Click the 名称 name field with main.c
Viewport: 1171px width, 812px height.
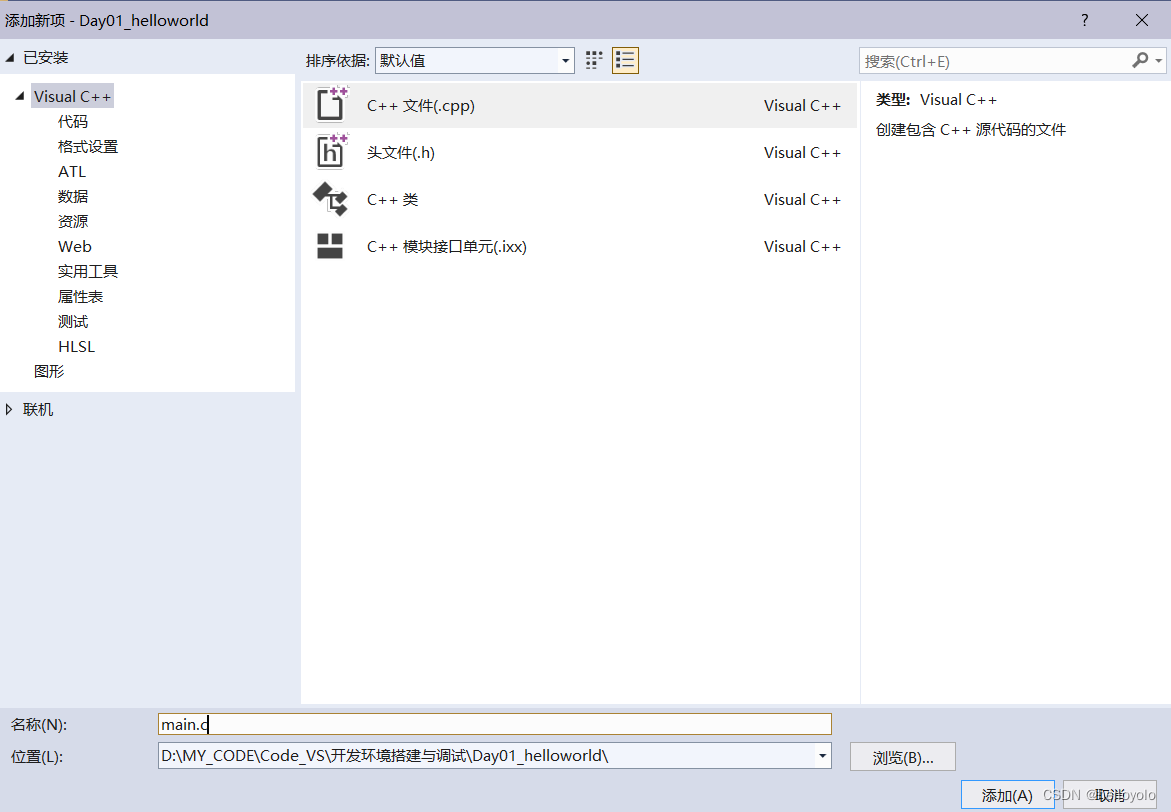pos(494,724)
